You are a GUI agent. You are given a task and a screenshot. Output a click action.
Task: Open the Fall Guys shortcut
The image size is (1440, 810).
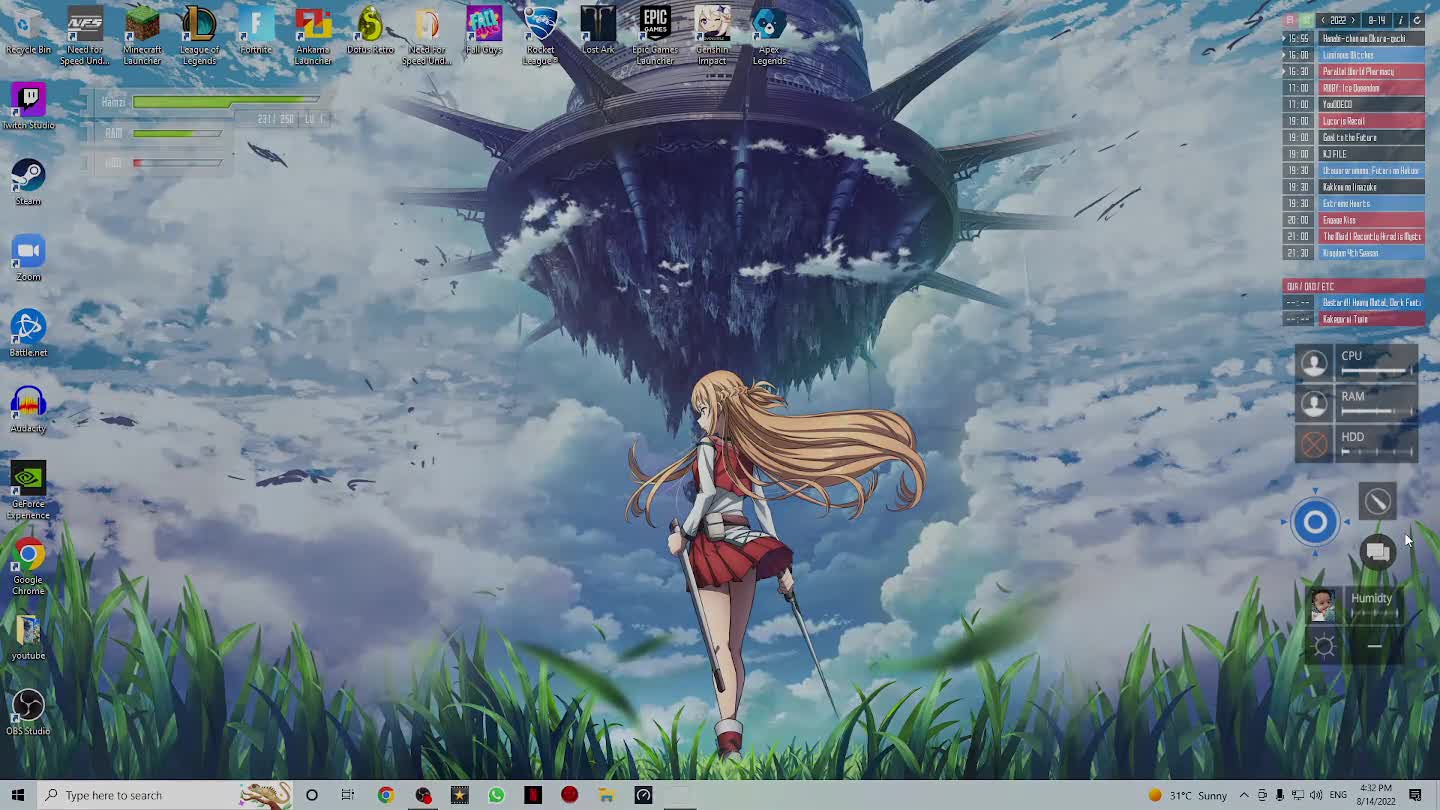click(x=484, y=30)
